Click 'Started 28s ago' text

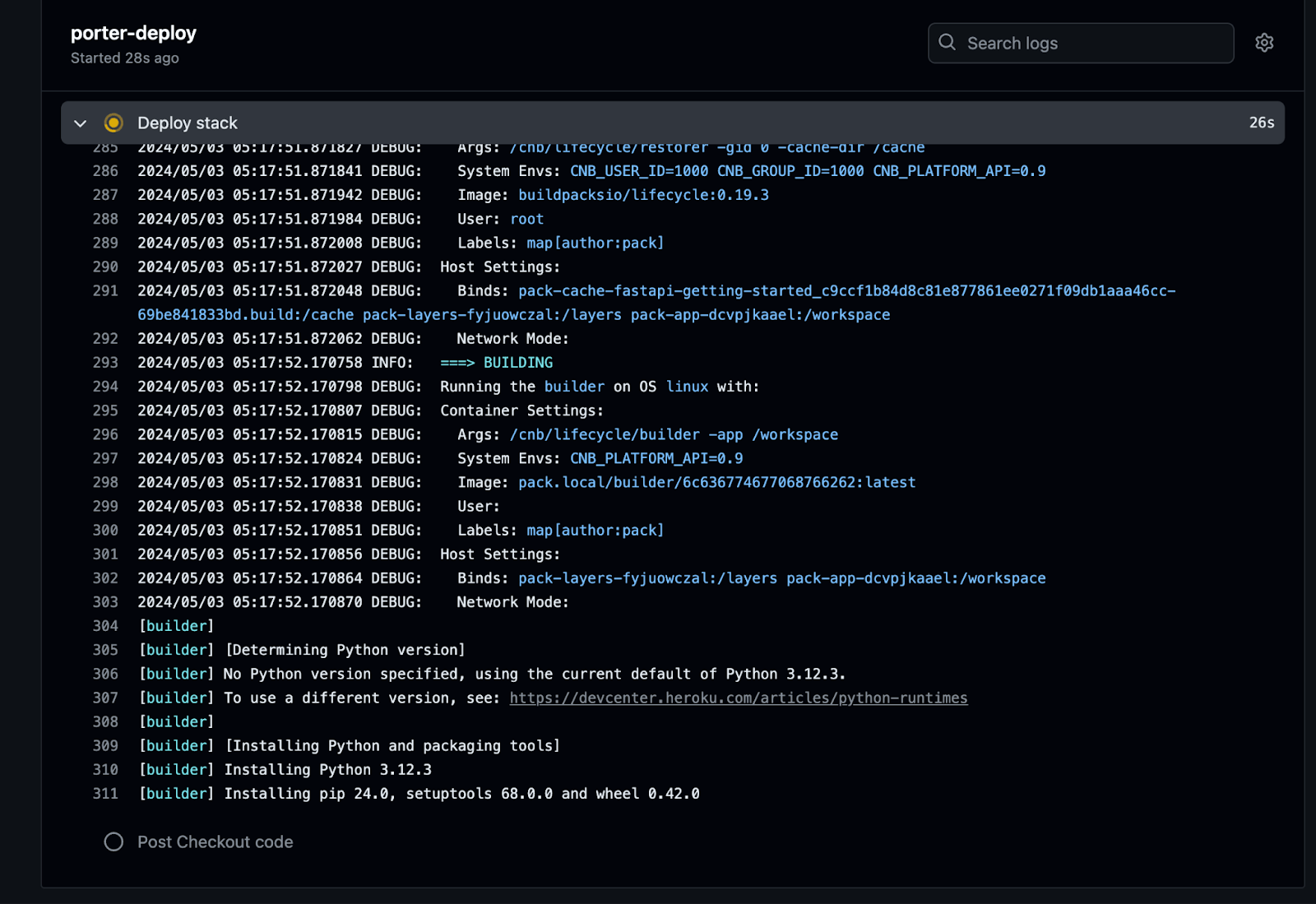click(125, 58)
